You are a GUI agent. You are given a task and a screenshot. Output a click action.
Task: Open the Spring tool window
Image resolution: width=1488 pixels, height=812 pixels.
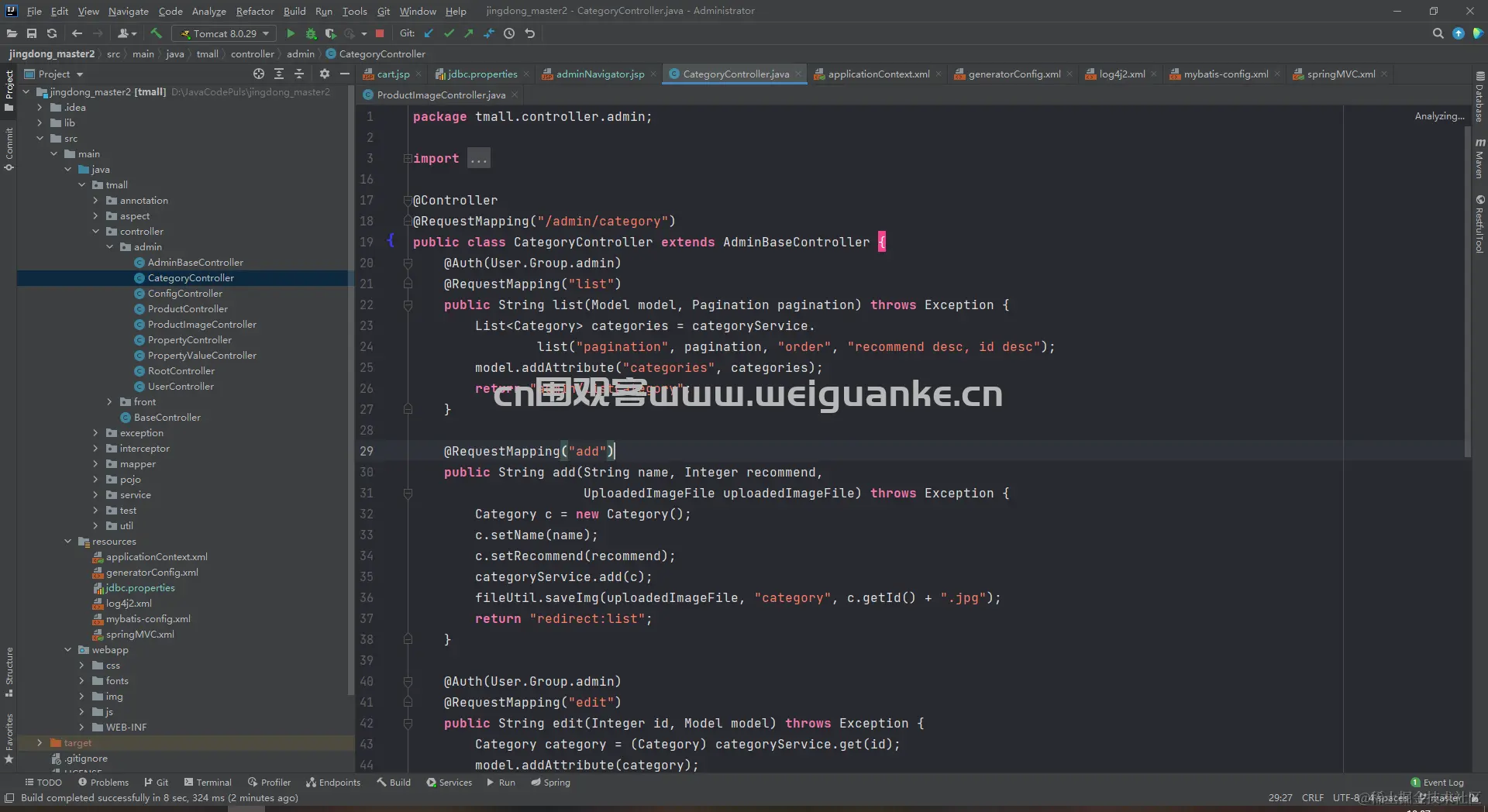click(x=550, y=783)
